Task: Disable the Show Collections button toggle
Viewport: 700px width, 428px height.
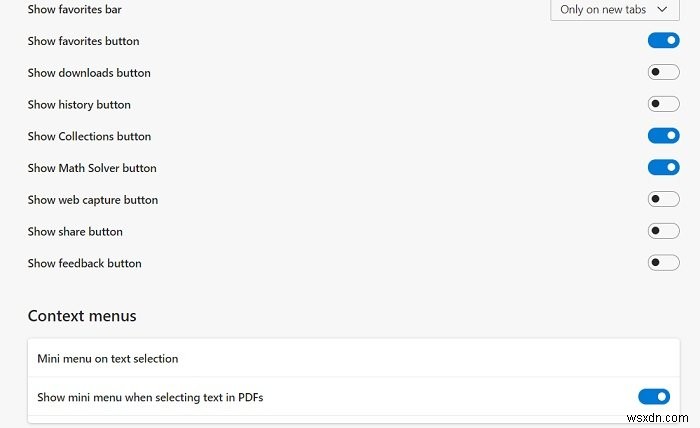Action: point(663,136)
